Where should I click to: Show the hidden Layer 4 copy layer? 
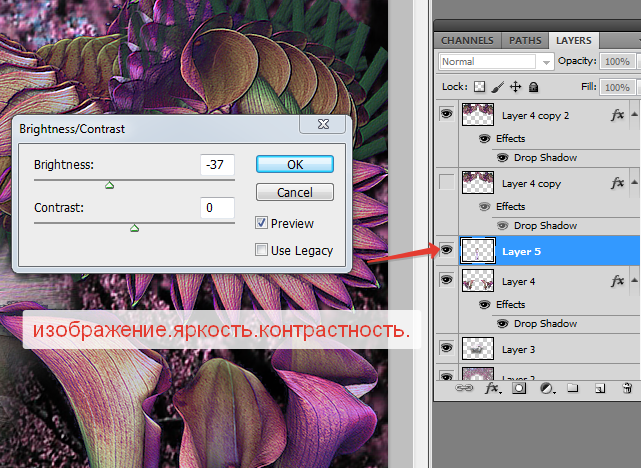pyautogui.click(x=446, y=182)
